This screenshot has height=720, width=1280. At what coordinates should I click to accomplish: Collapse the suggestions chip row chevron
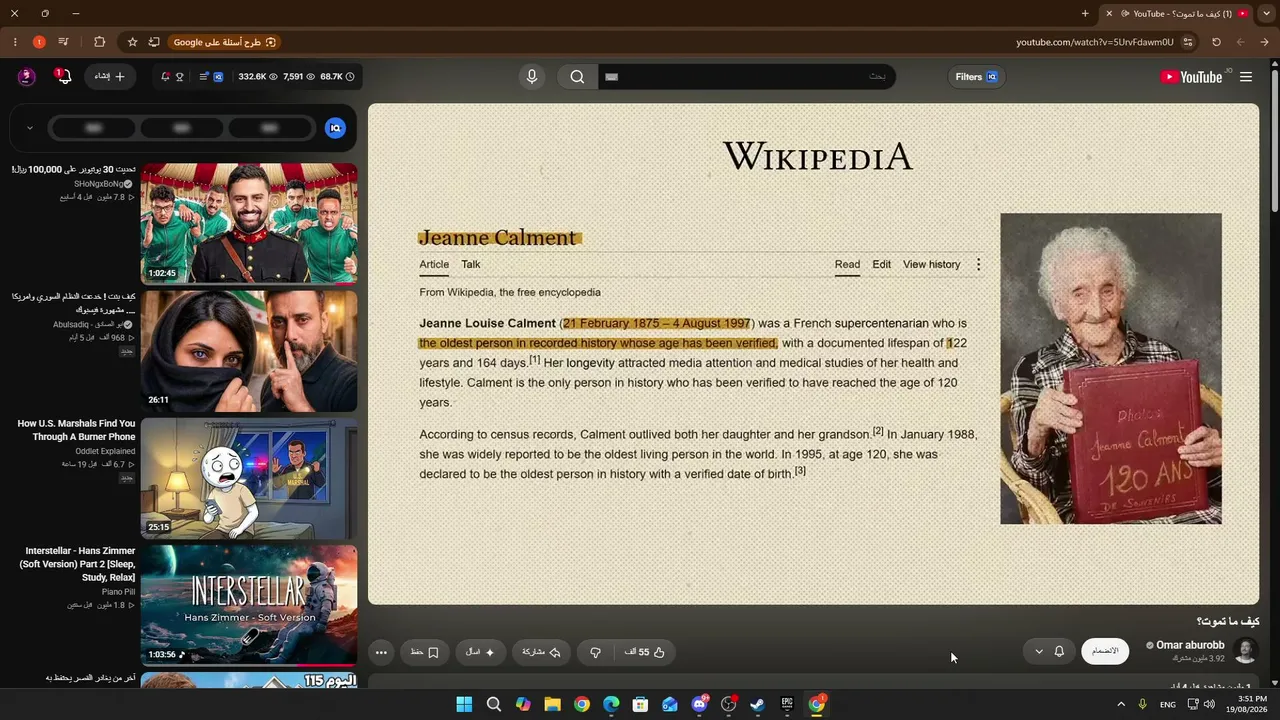point(30,128)
